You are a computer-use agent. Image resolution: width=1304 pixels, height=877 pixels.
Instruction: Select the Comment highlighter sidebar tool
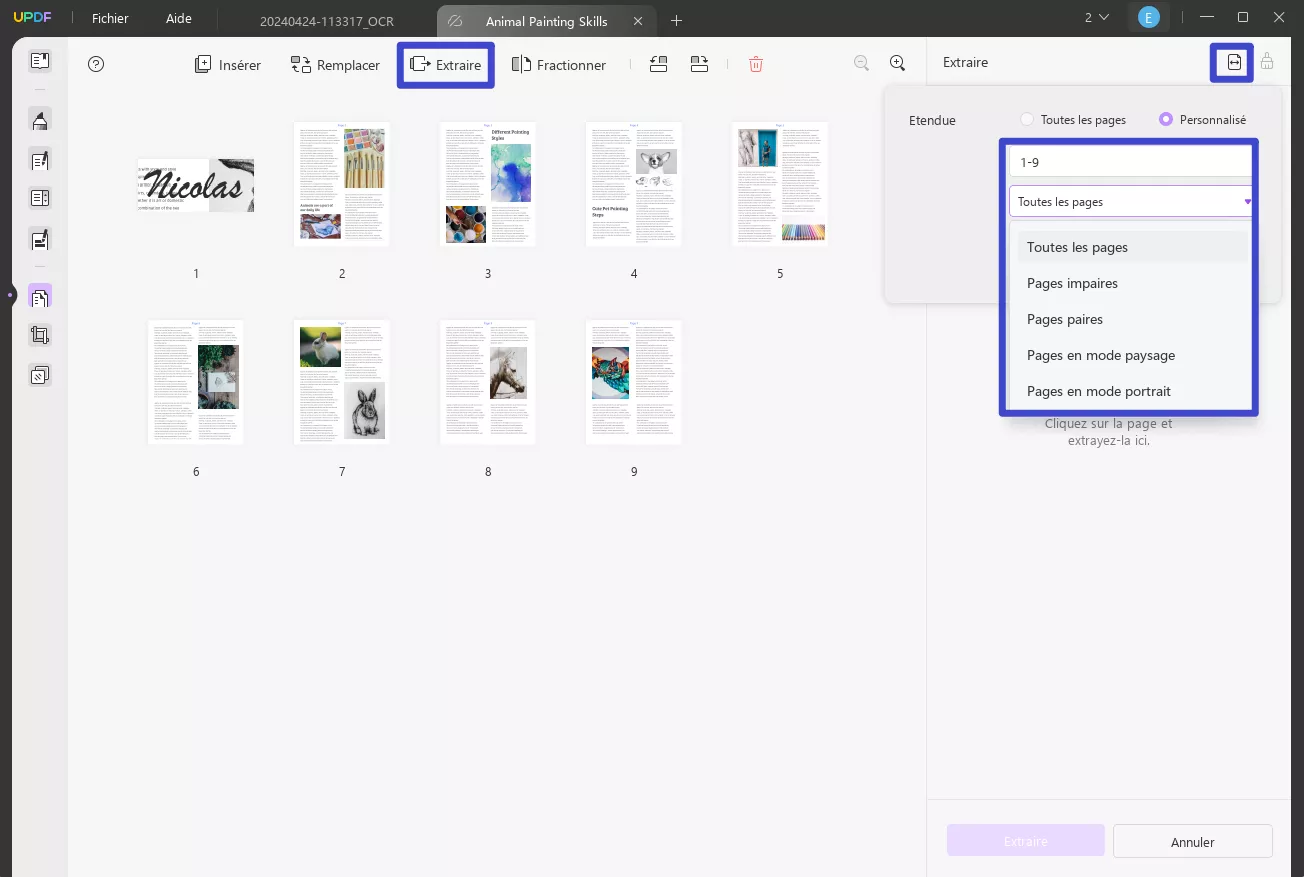pos(40,121)
